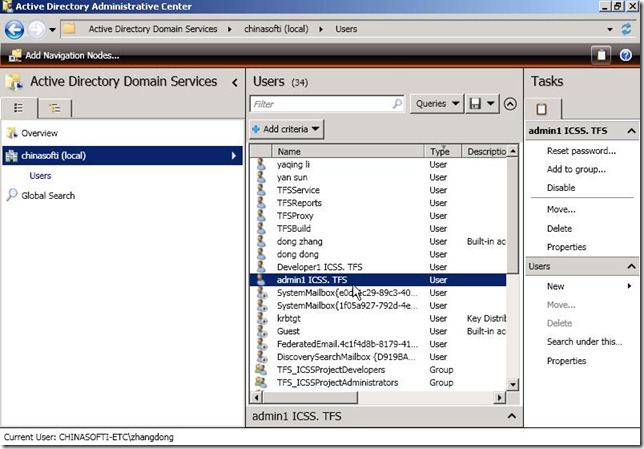Select TFSService user row
644x449 pixels.
click(378, 190)
